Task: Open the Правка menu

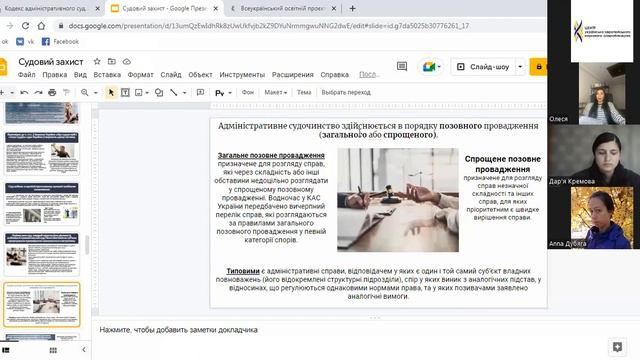Action: pyautogui.click(x=55, y=75)
